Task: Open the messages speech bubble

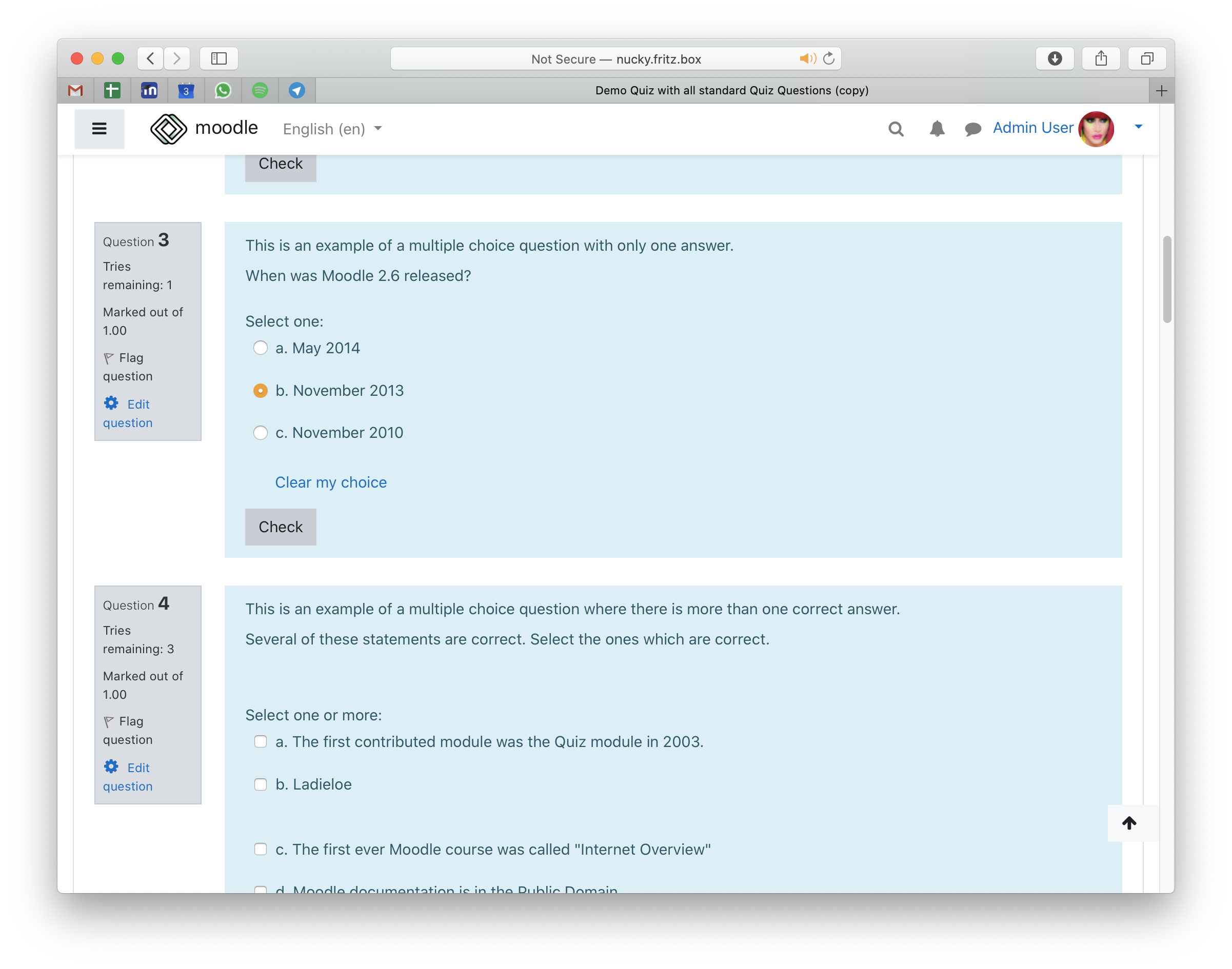Action: click(973, 129)
